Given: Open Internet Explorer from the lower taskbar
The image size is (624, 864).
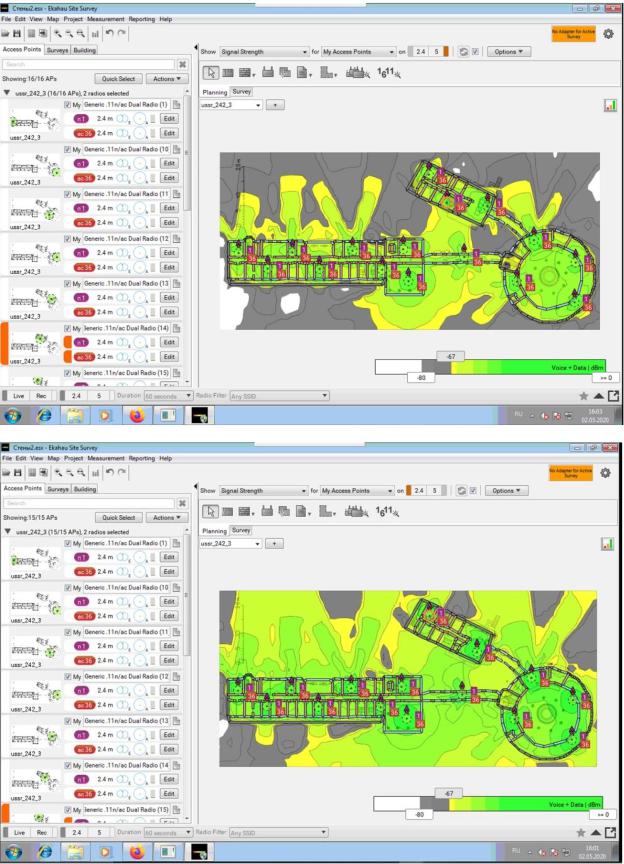Looking at the screenshot, I should click(x=44, y=852).
